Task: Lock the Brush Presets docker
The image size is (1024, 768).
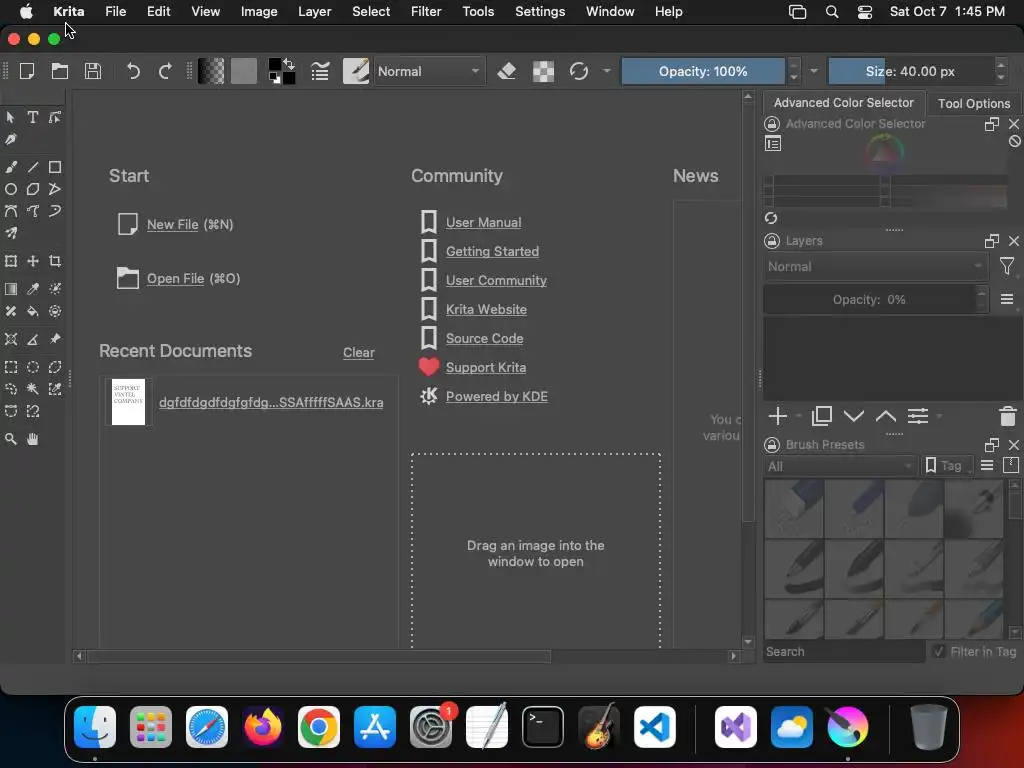Action: (x=772, y=445)
